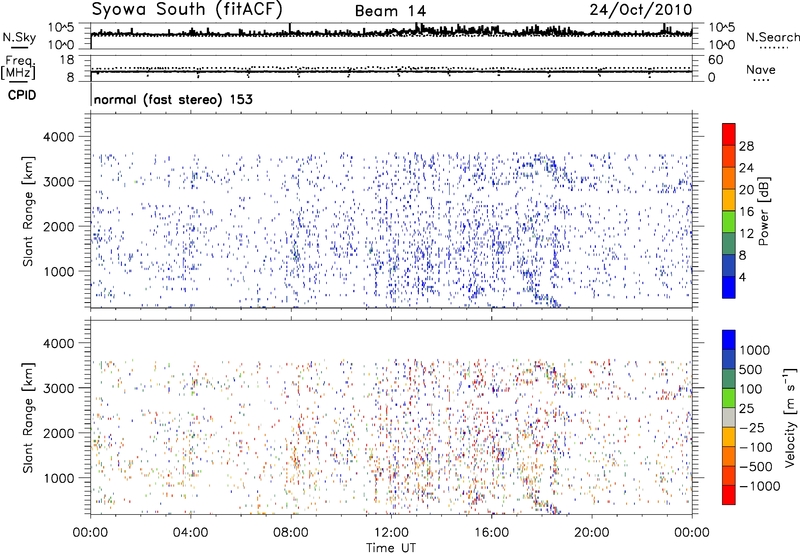Click the '-1000' label on the velocity colorbar
Image resolution: width=800 pixels, height=554 pixels.
coord(760,486)
